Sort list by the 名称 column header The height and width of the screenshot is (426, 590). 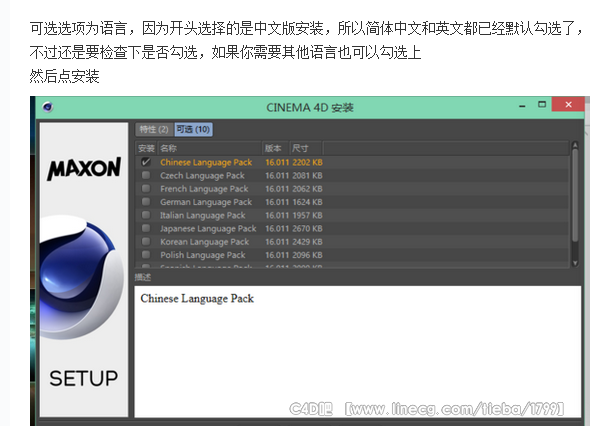coord(209,148)
